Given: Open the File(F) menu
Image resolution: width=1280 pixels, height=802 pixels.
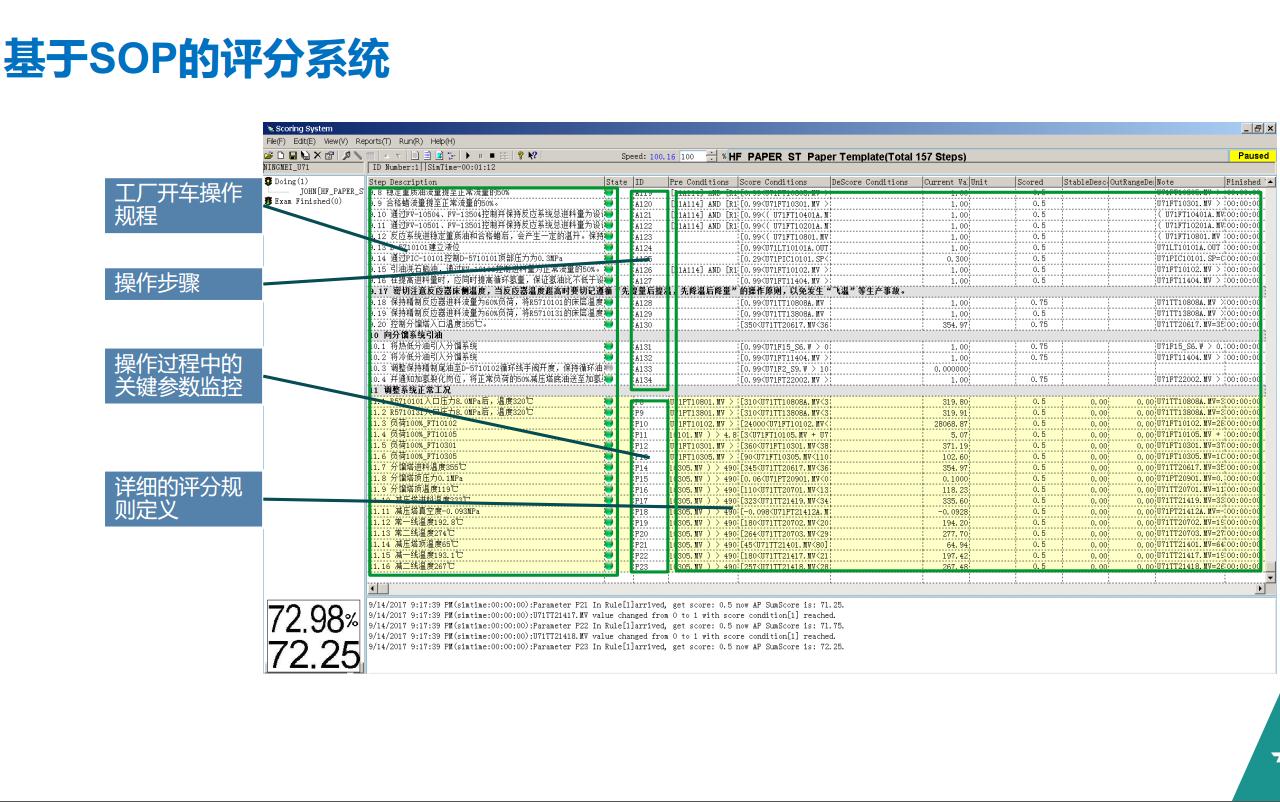Looking at the screenshot, I should [276, 141].
